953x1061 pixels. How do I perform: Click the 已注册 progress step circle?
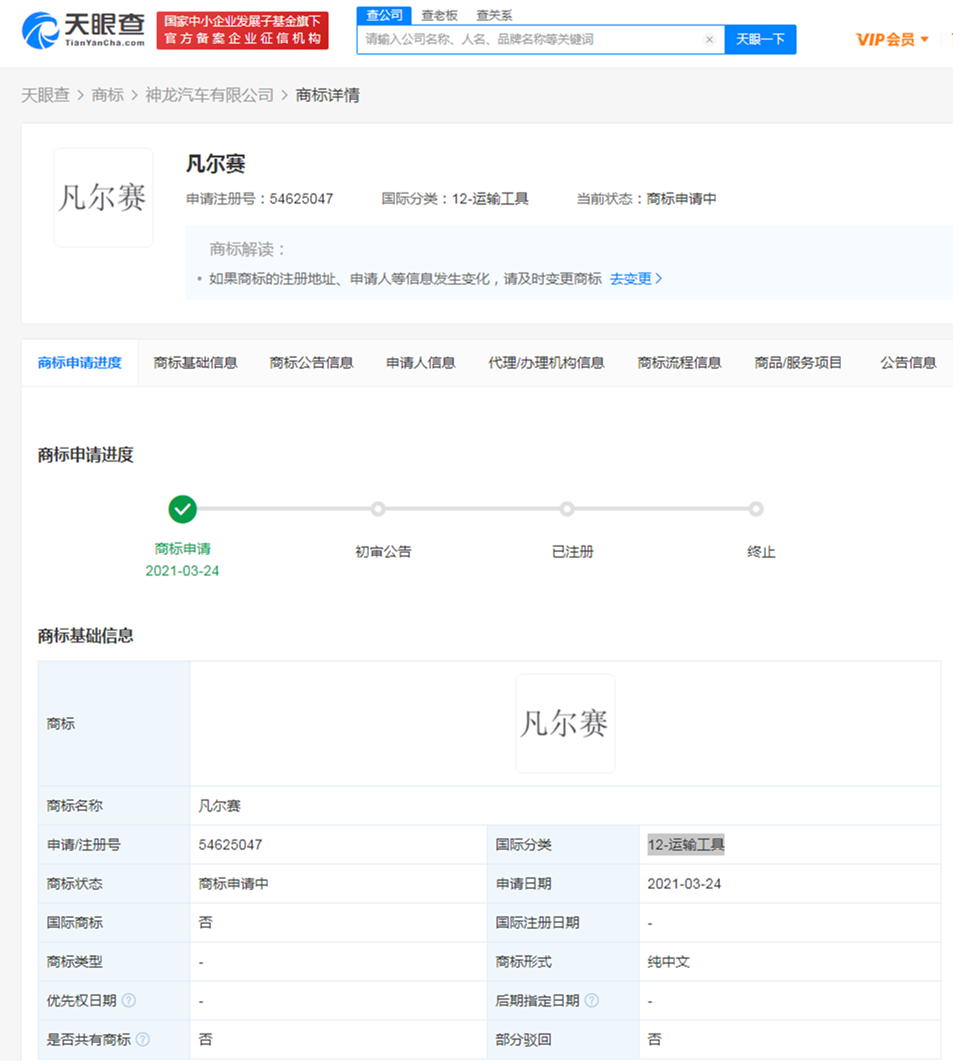pyautogui.click(x=567, y=509)
